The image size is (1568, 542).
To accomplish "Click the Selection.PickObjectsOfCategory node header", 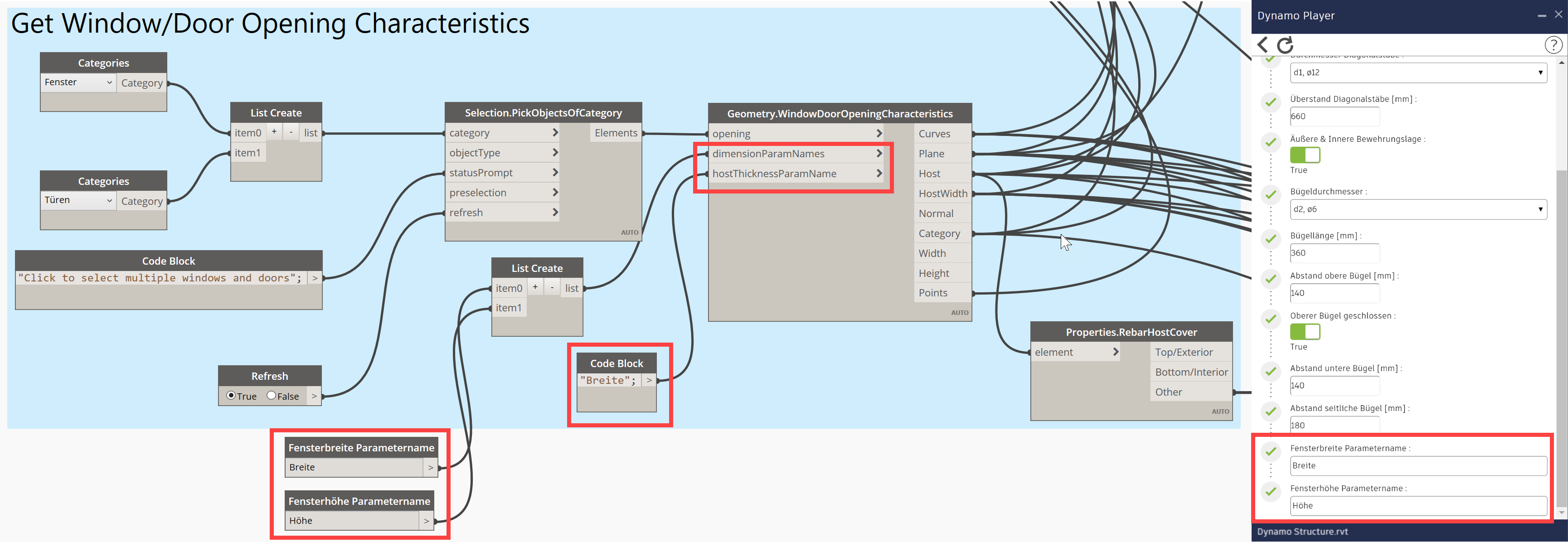I will point(543,112).
